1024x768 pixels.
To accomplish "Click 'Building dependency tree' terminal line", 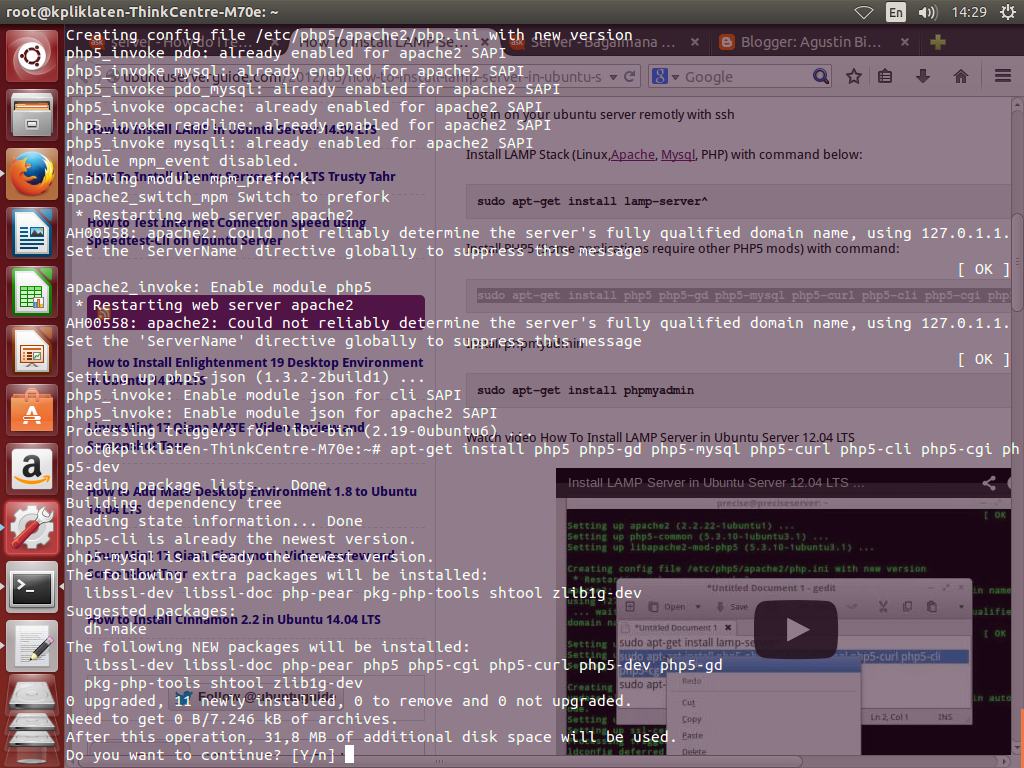I will 174,503.
